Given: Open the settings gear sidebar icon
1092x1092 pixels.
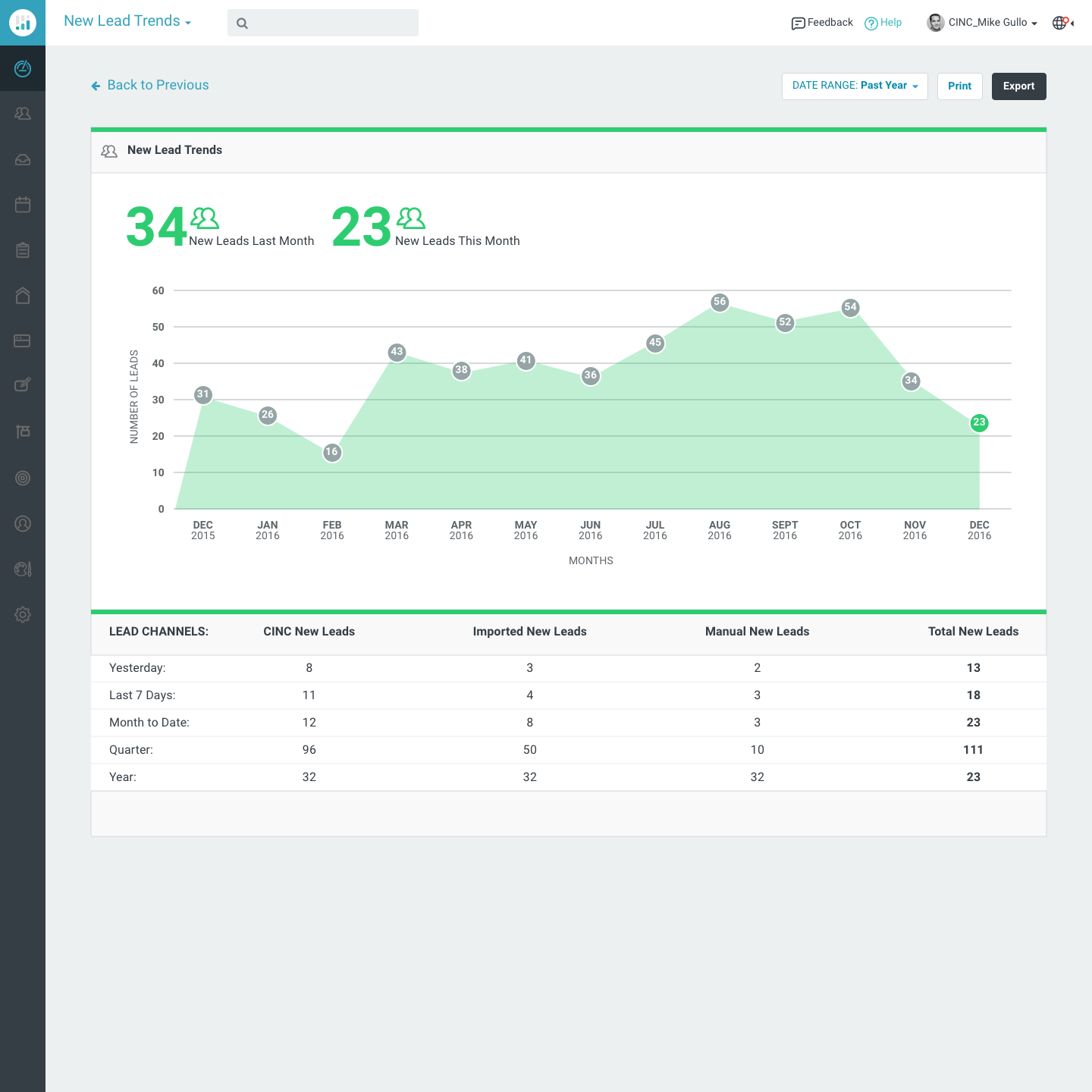Looking at the screenshot, I should 23,614.
